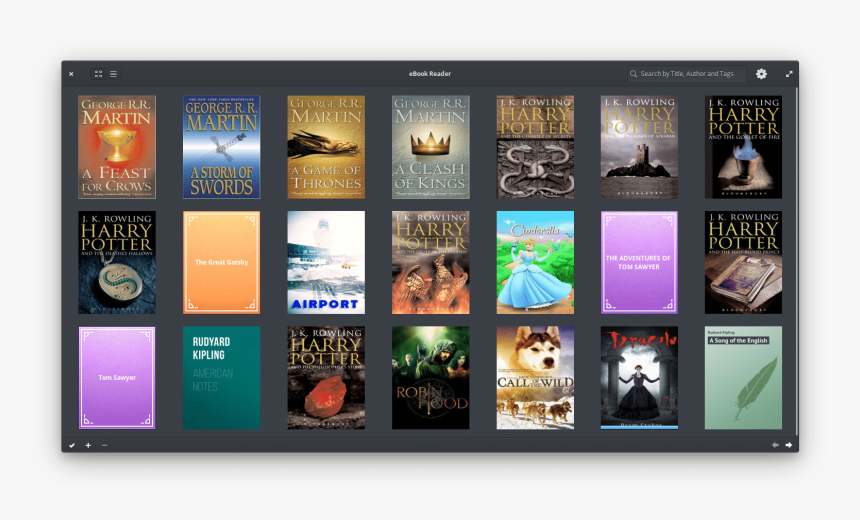This screenshot has width=860, height=520.
Task: Go to the previous library page arrow
Action: (775, 445)
